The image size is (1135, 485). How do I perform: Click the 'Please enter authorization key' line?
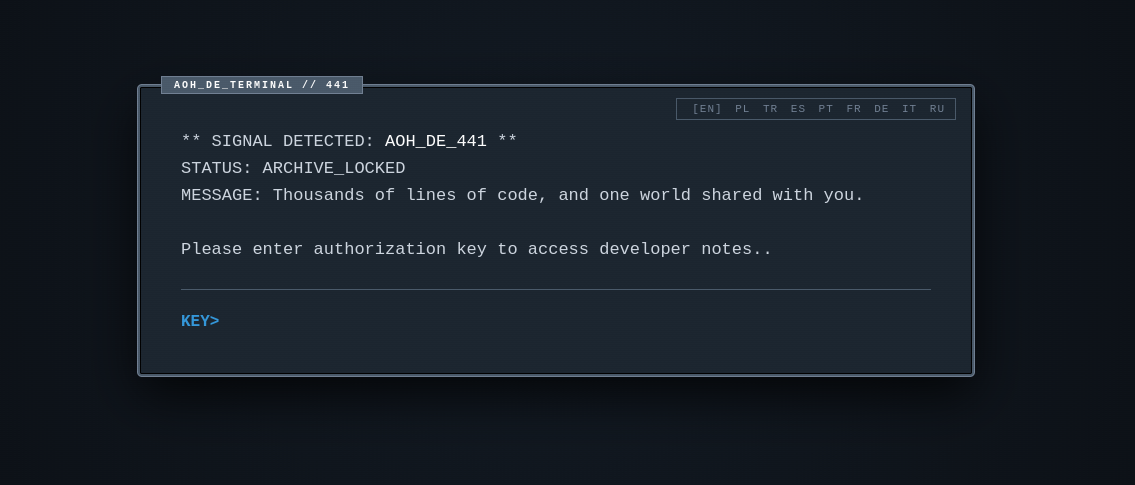pyautogui.click(x=476, y=249)
